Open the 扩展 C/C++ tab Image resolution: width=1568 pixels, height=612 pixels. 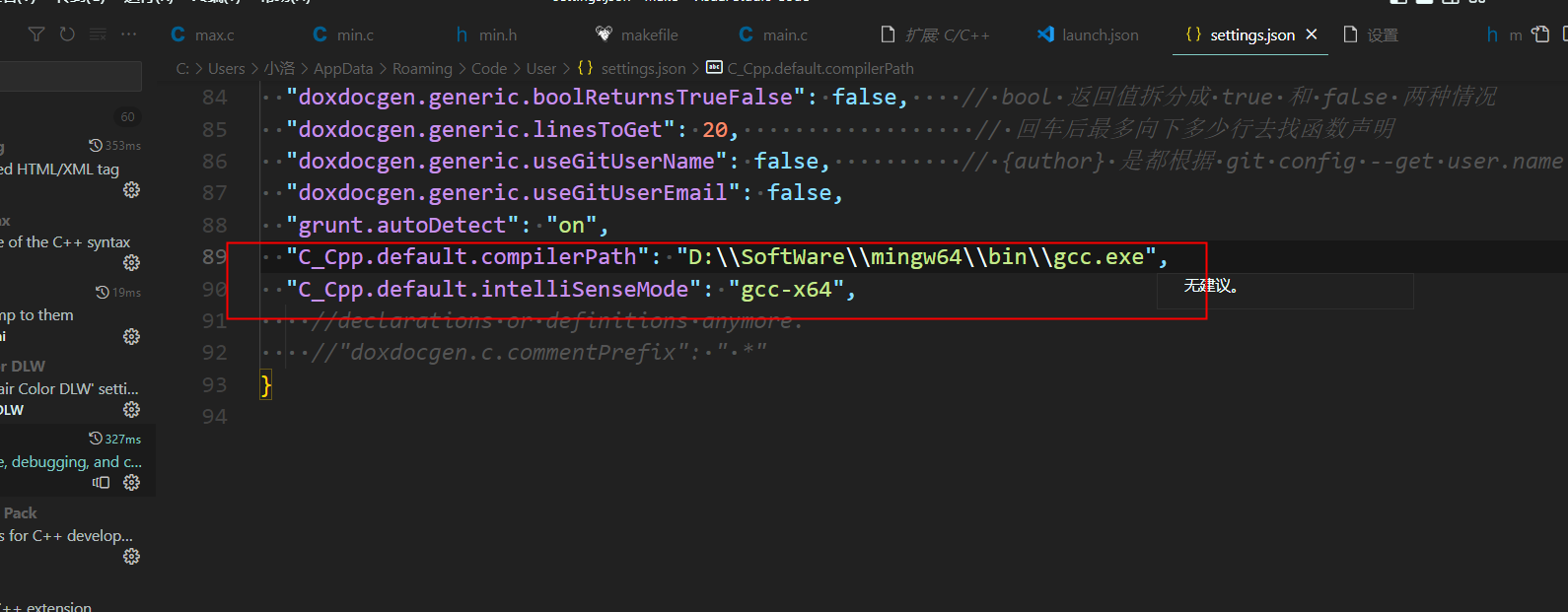pyautogui.click(x=935, y=34)
